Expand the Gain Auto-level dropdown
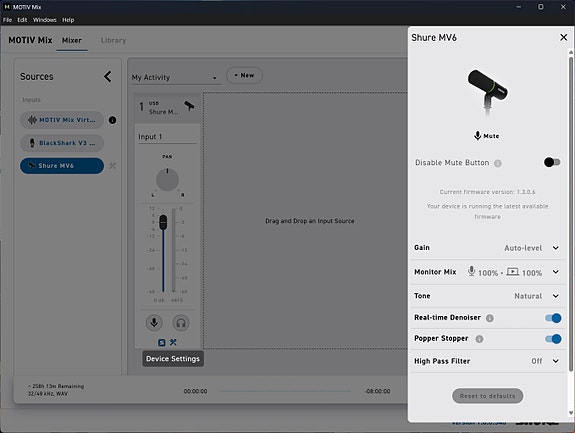The width and height of the screenshot is (575, 433). pos(556,248)
